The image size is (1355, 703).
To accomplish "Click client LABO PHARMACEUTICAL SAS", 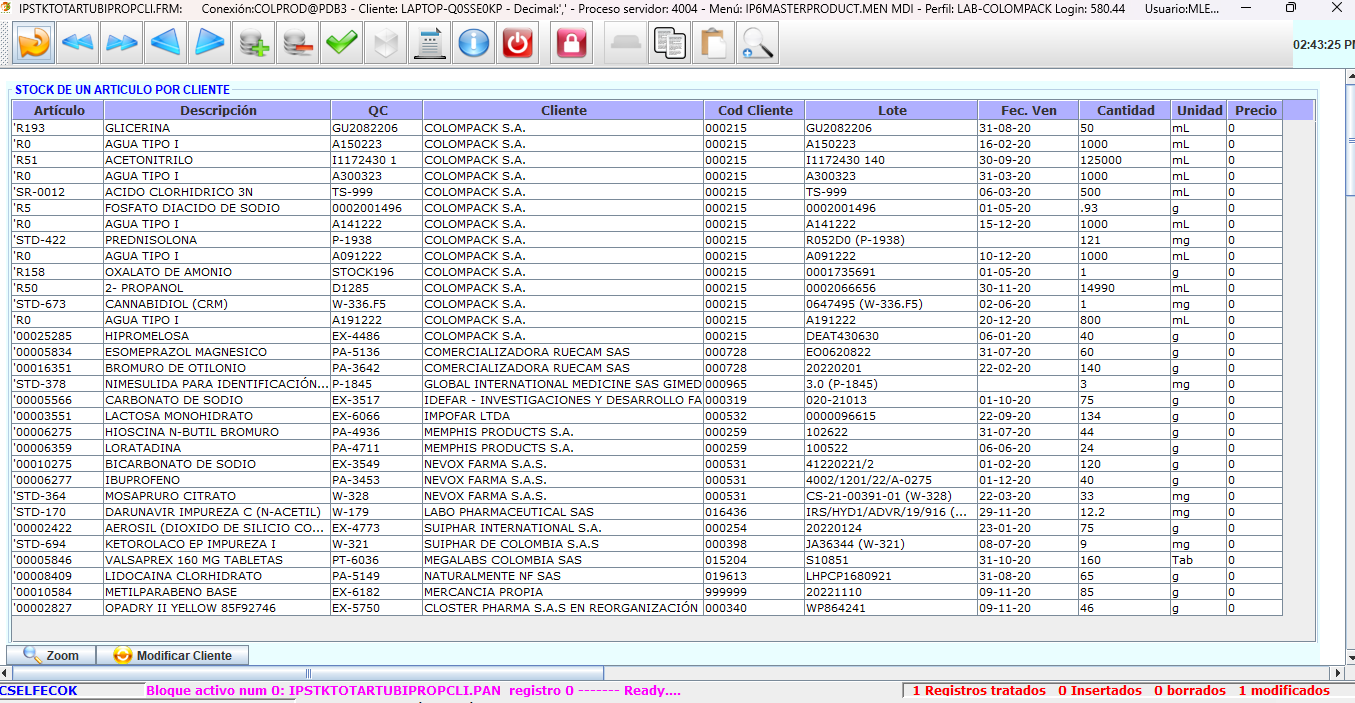I will pyautogui.click(x=563, y=512).
